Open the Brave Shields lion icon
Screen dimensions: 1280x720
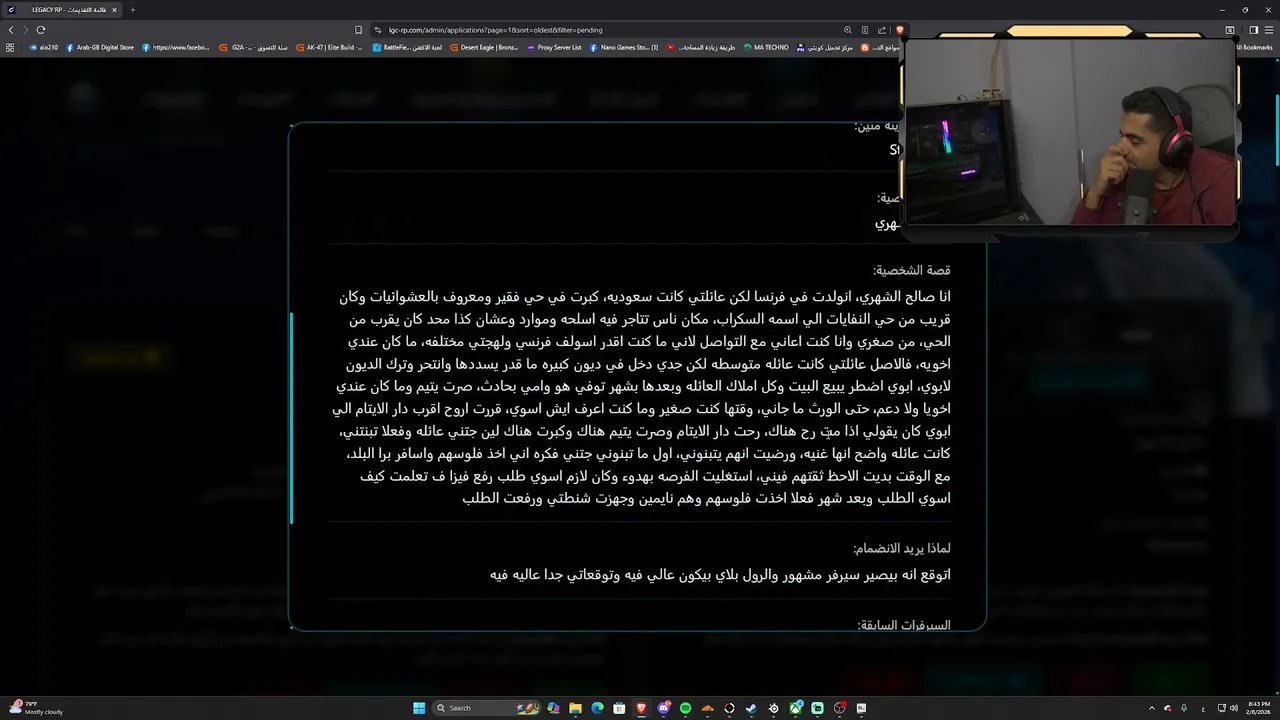coord(899,30)
